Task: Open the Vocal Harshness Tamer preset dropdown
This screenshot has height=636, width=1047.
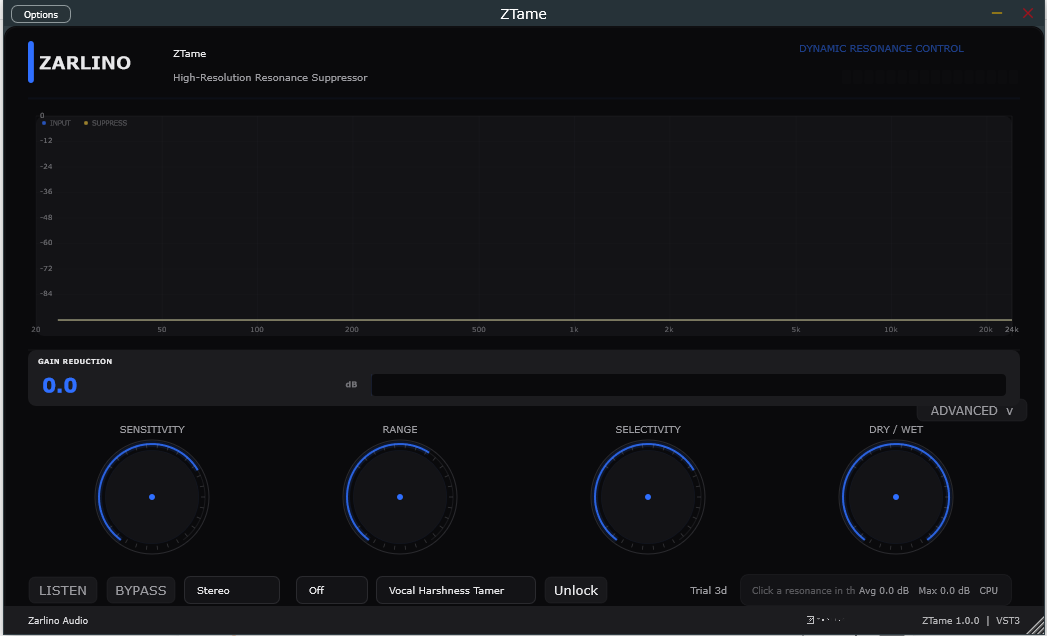Action: [456, 591]
